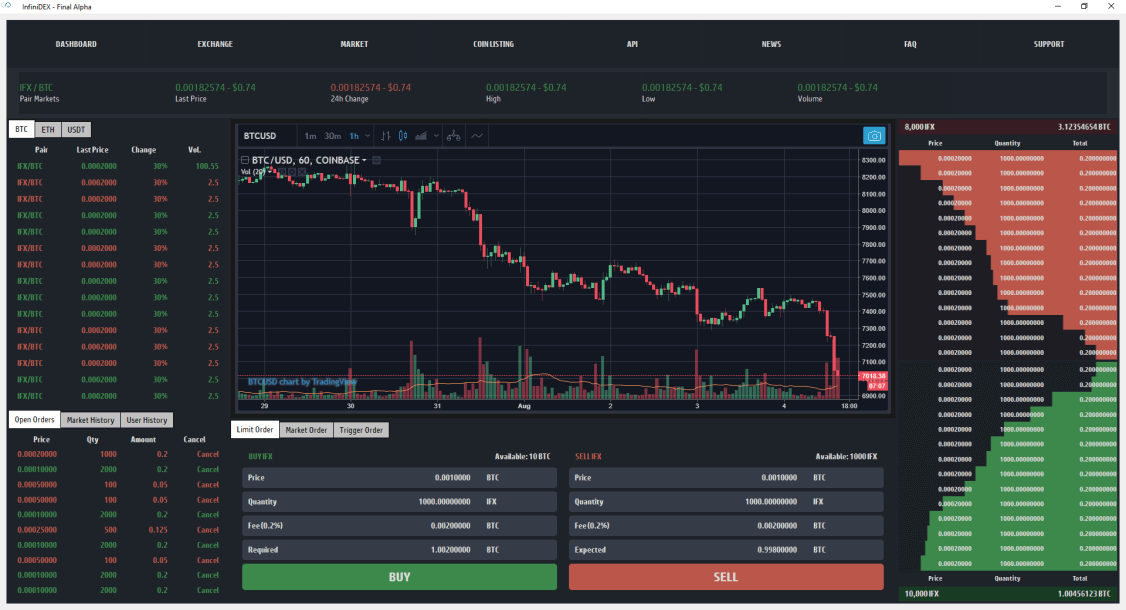Open the 1h interval dropdown chevron
The height and width of the screenshot is (610, 1126).
(366, 135)
